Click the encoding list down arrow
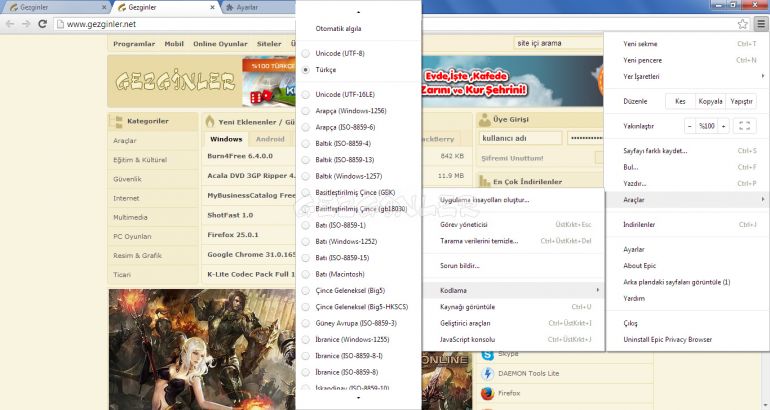 tap(358, 398)
